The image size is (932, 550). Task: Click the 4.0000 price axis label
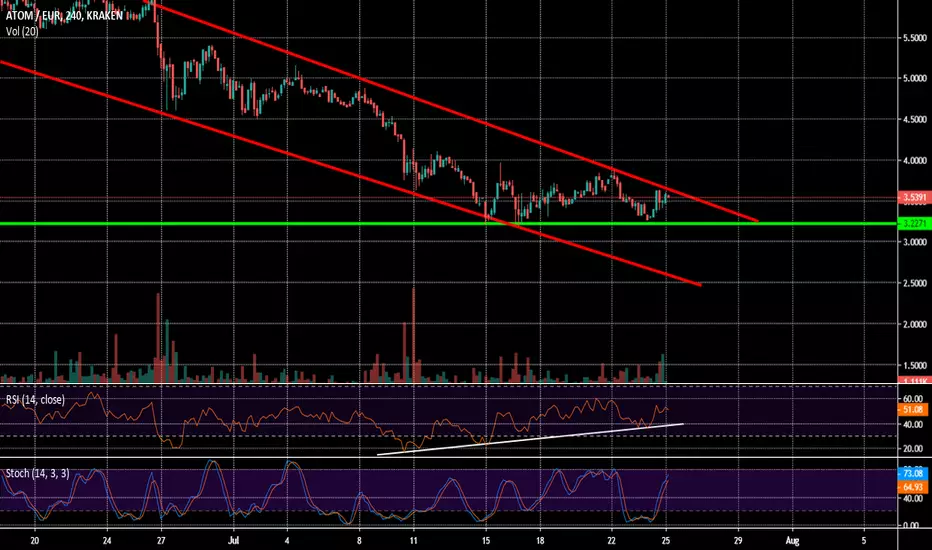(x=915, y=161)
